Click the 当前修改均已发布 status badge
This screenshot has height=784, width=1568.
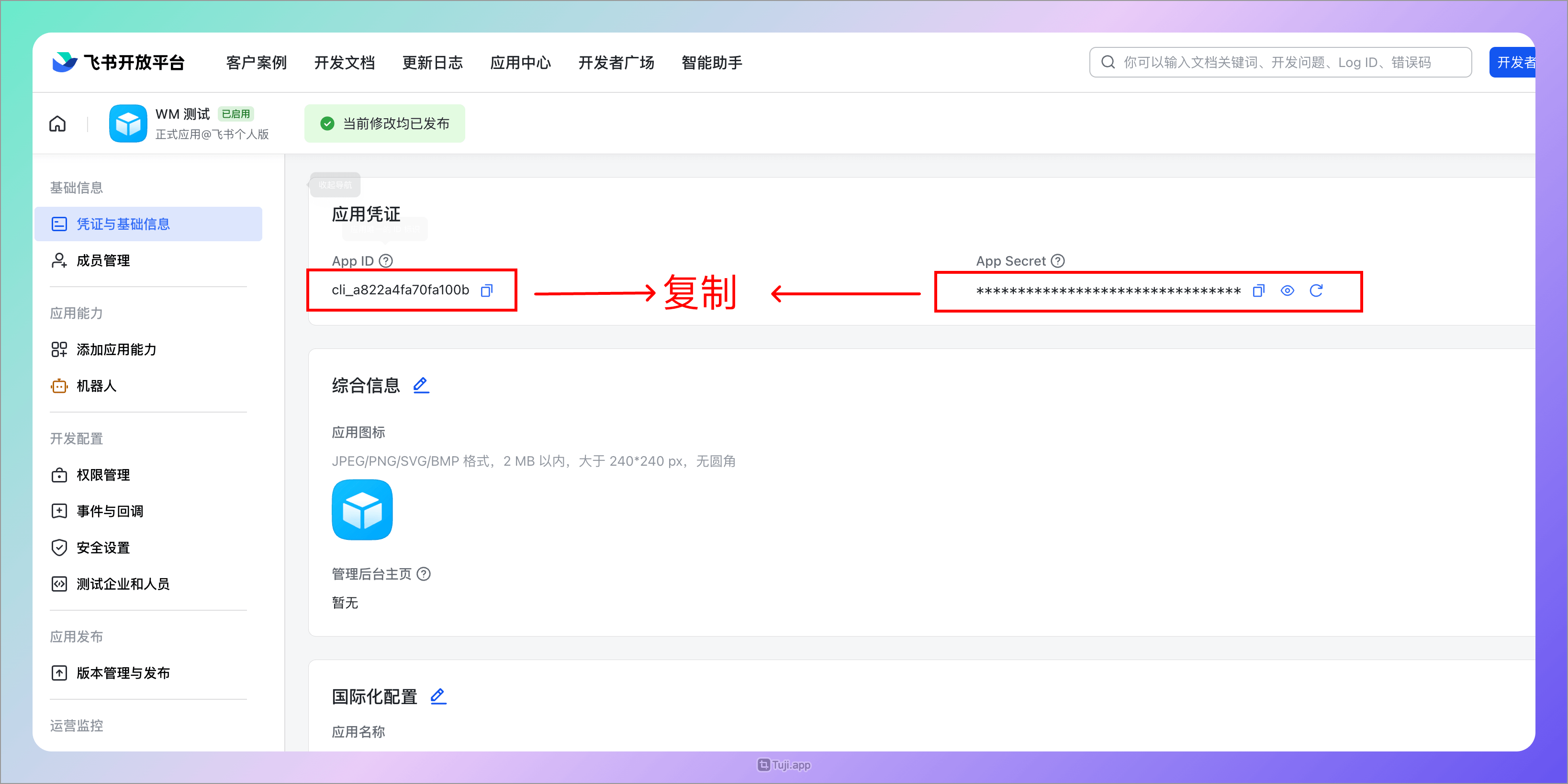[384, 123]
